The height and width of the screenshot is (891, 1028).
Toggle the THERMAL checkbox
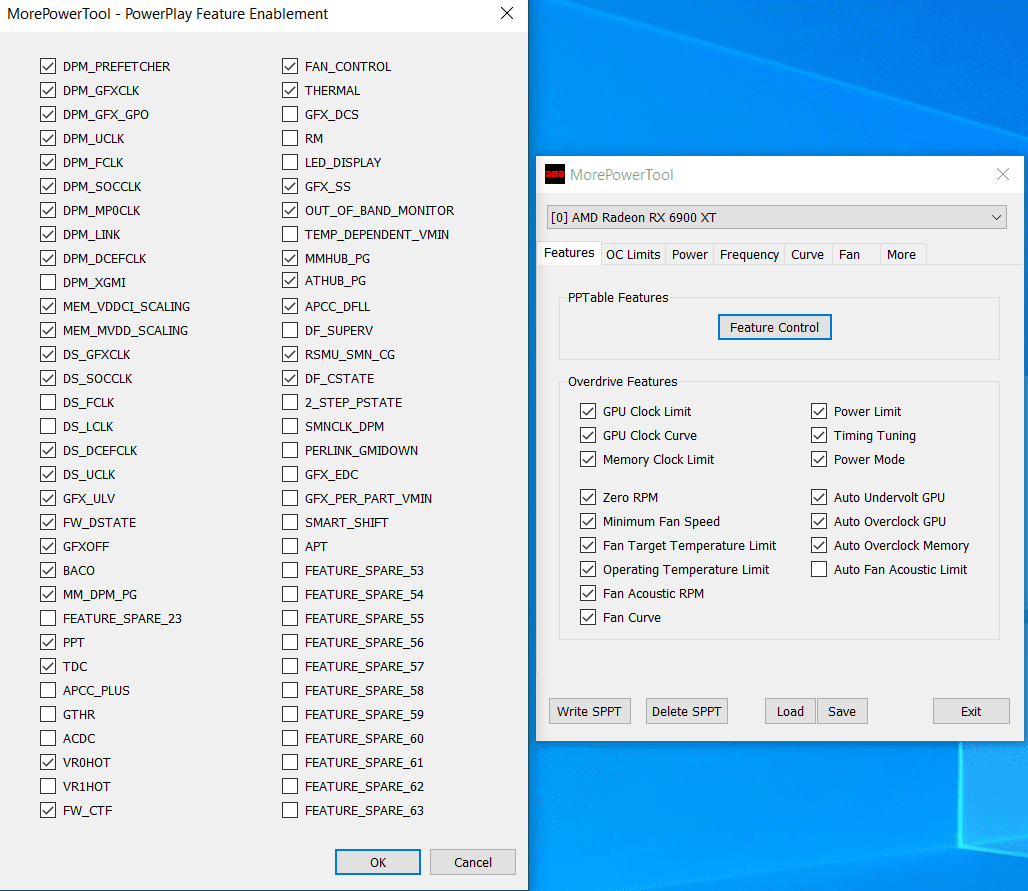coord(290,90)
